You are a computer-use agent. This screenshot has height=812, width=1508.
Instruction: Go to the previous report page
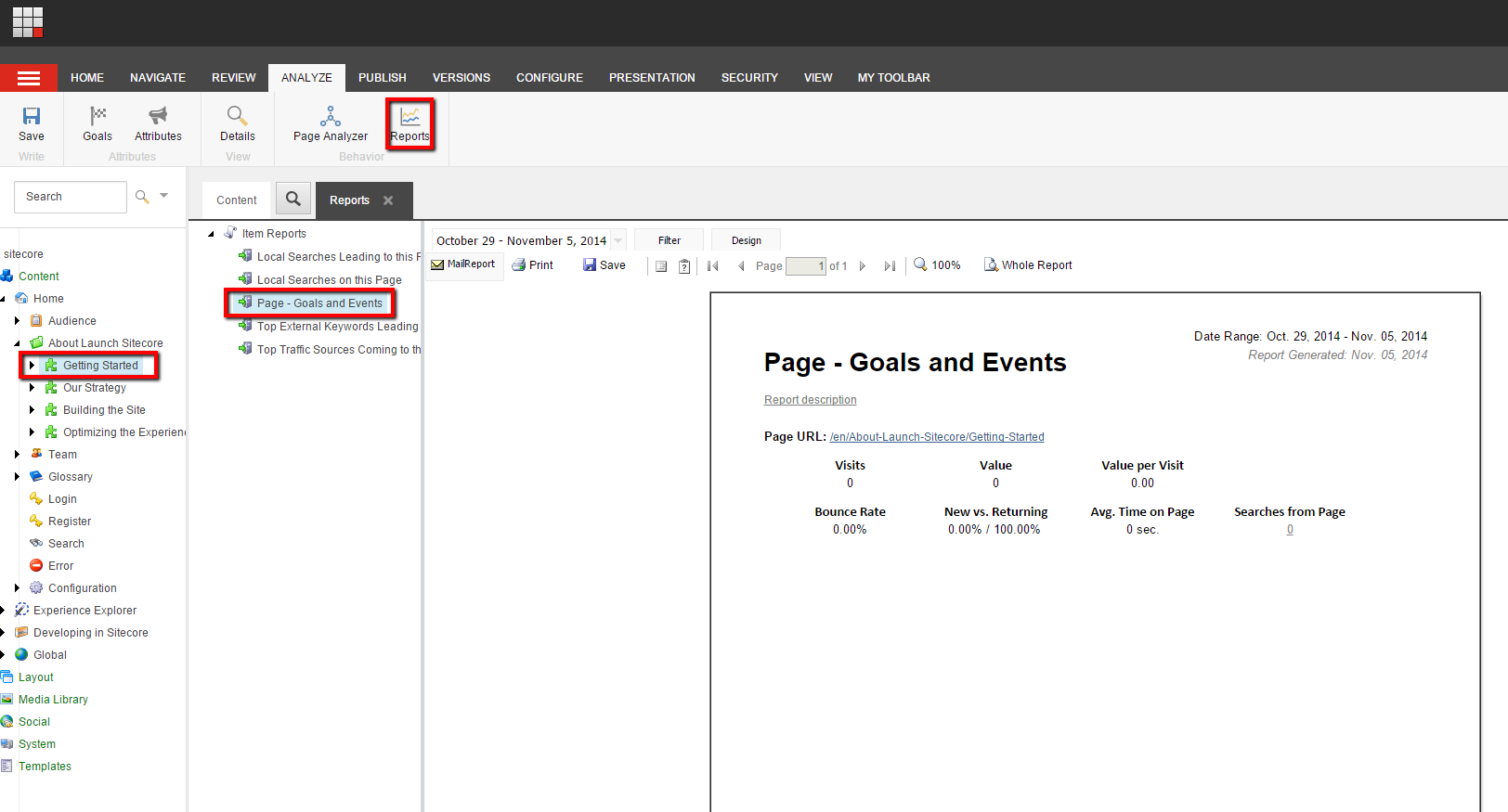click(x=741, y=266)
